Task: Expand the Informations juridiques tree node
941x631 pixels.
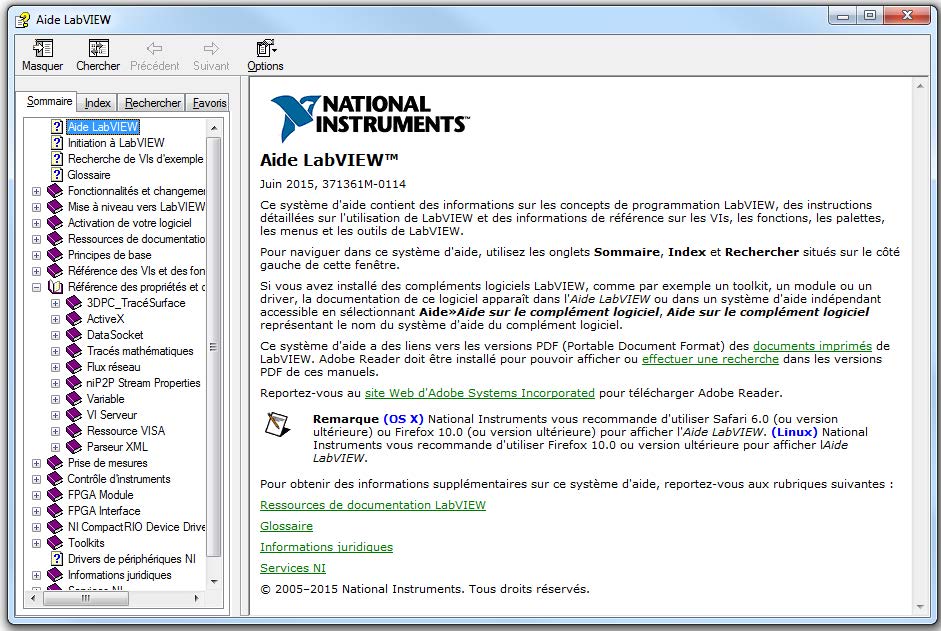Action: click(x=37, y=575)
